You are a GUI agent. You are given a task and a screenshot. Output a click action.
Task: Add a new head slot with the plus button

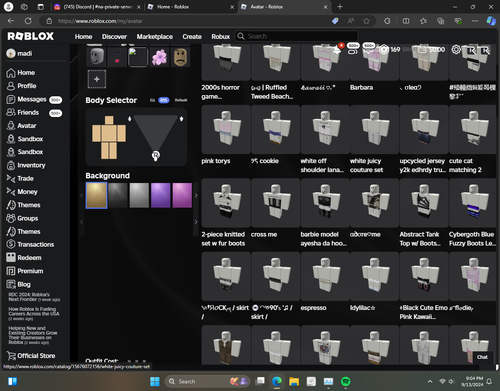(97, 79)
